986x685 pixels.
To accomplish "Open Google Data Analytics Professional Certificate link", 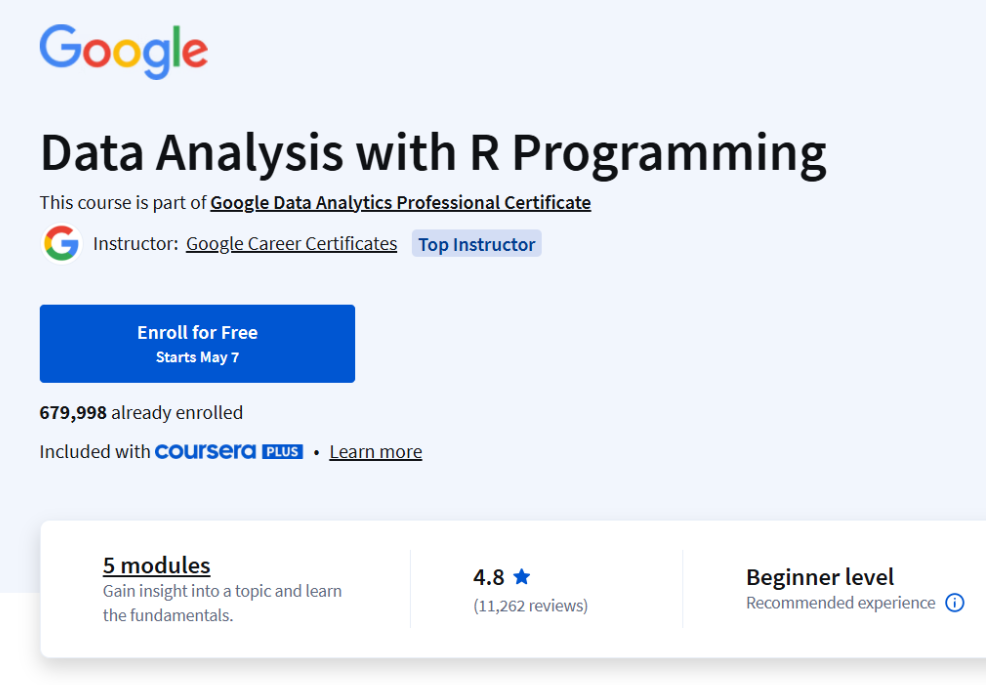I will click(x=400, y=202).
